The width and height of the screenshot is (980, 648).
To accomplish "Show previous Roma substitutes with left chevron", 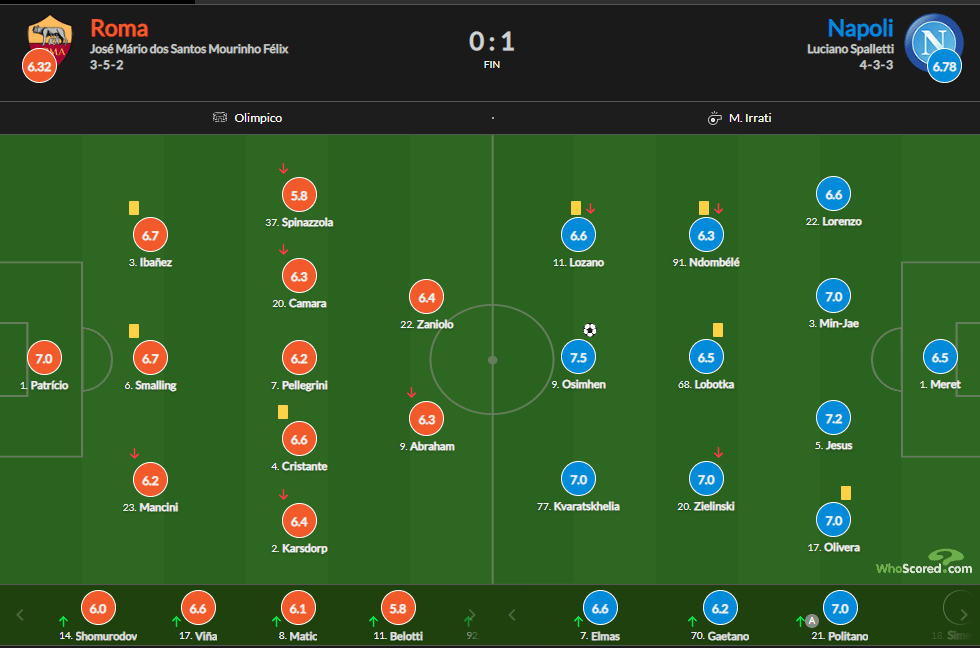I will [x=20, y=615].
